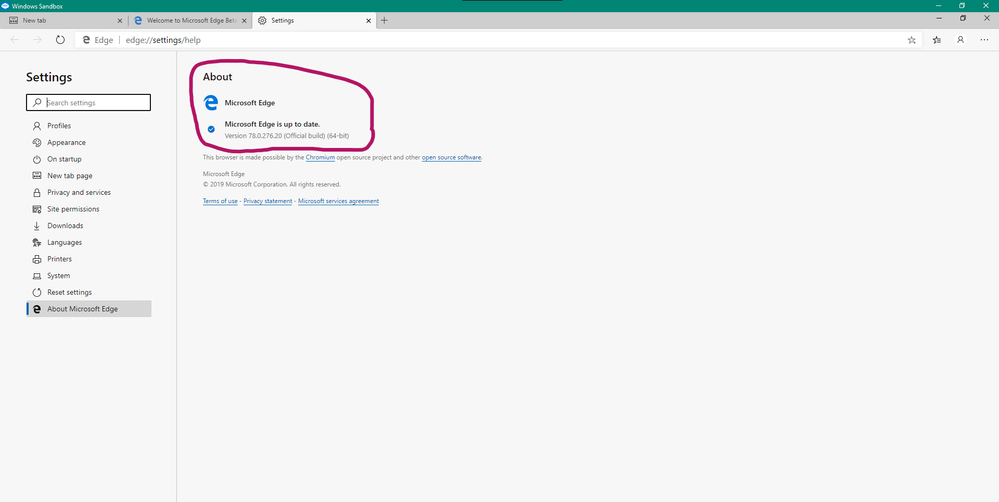This screenshot has width=999, height=502.
Task: Select About Microsoft Edge in the sidebar
Action: pyautogui.click(x=89, y=309)
